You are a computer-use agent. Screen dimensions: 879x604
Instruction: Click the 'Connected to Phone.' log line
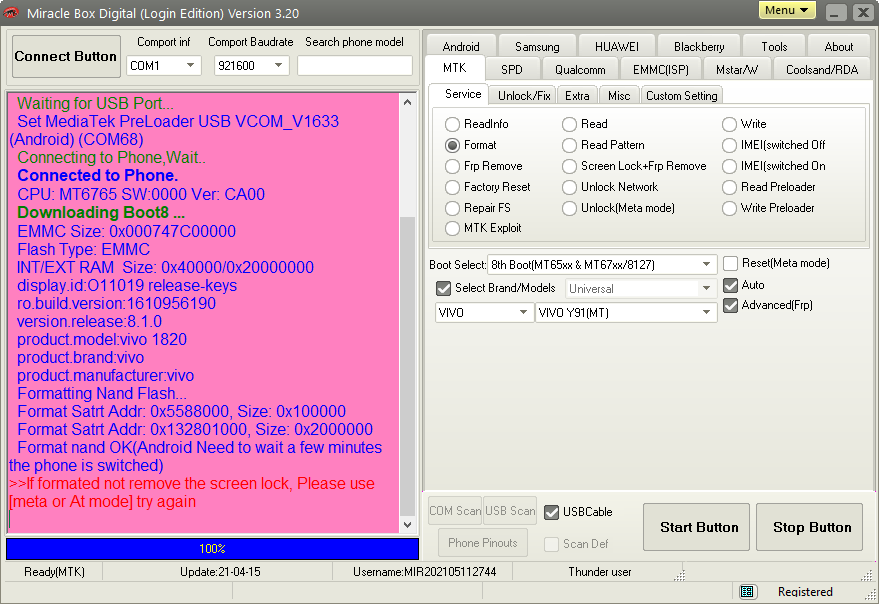[98, 176]
